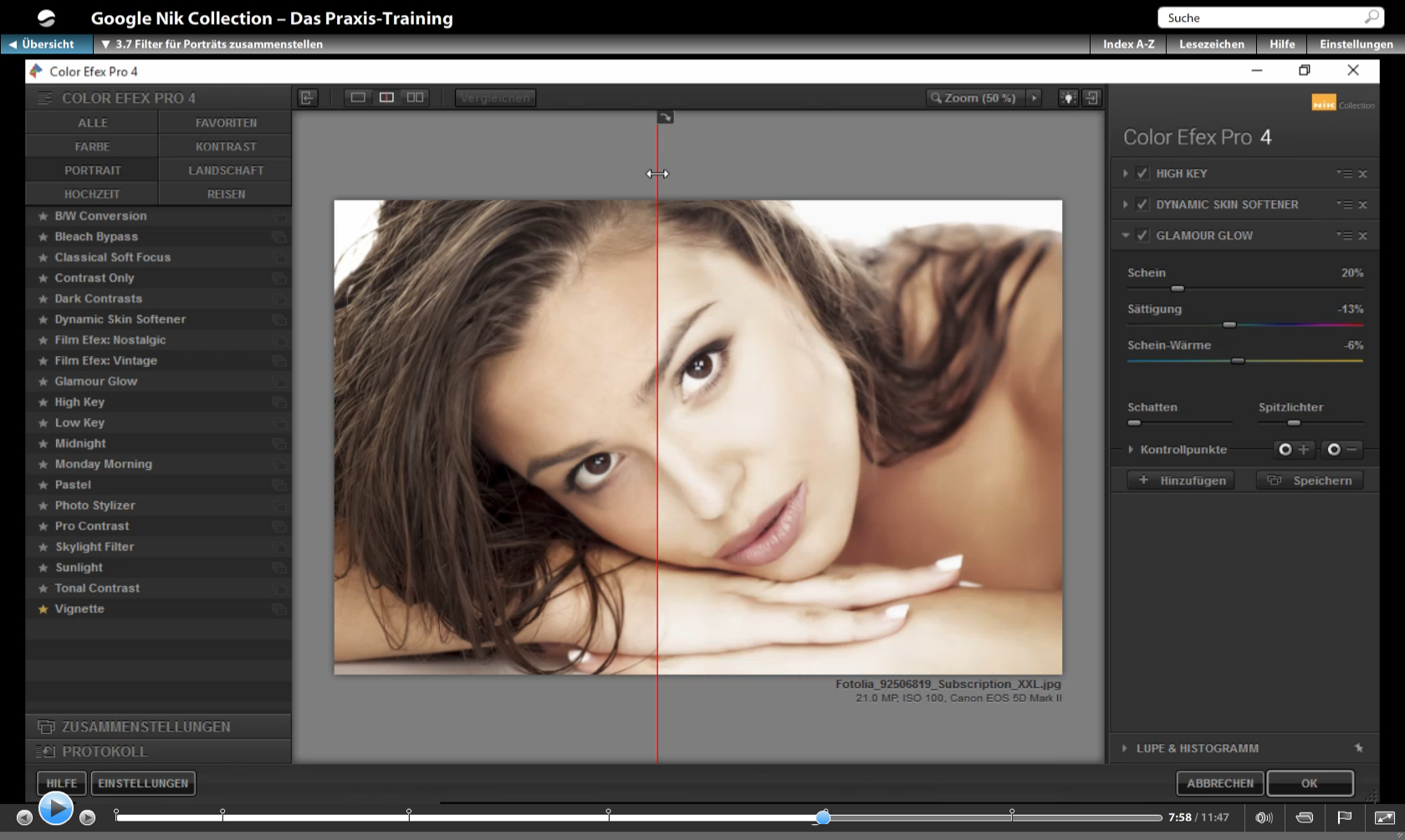Viewport: 1405px width, 840px height.
Task: Uncheck the Glamour Glow filter
Action: 1142,236
